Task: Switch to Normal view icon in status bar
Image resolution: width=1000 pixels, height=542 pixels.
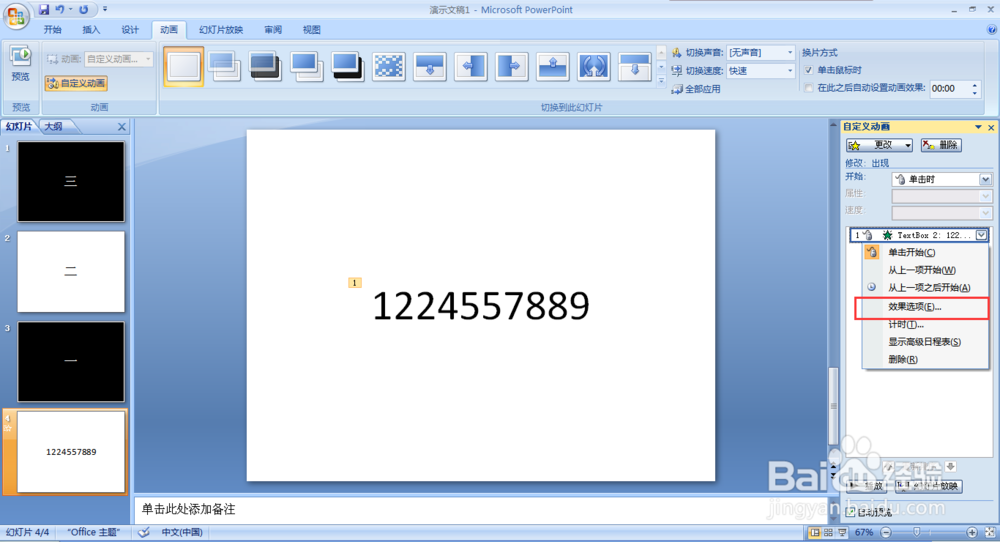Action: tap(814, 532)
